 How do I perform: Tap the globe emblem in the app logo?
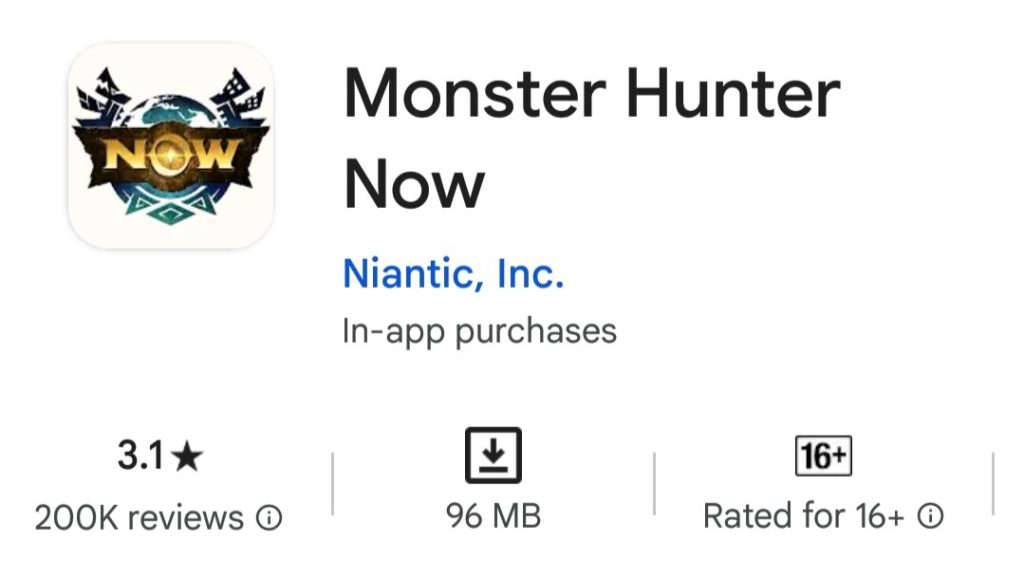pyautogui.click(x=170, y=112)
